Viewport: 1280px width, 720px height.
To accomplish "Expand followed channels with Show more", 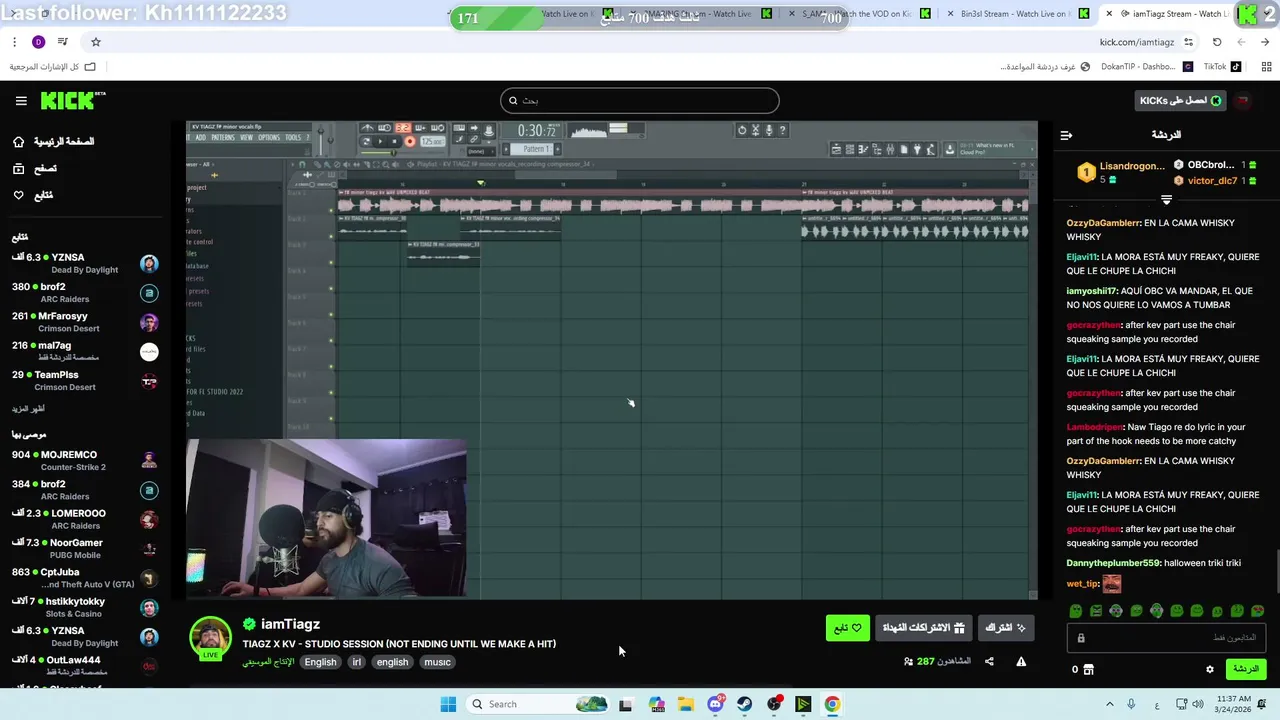I will coord(28,409).
